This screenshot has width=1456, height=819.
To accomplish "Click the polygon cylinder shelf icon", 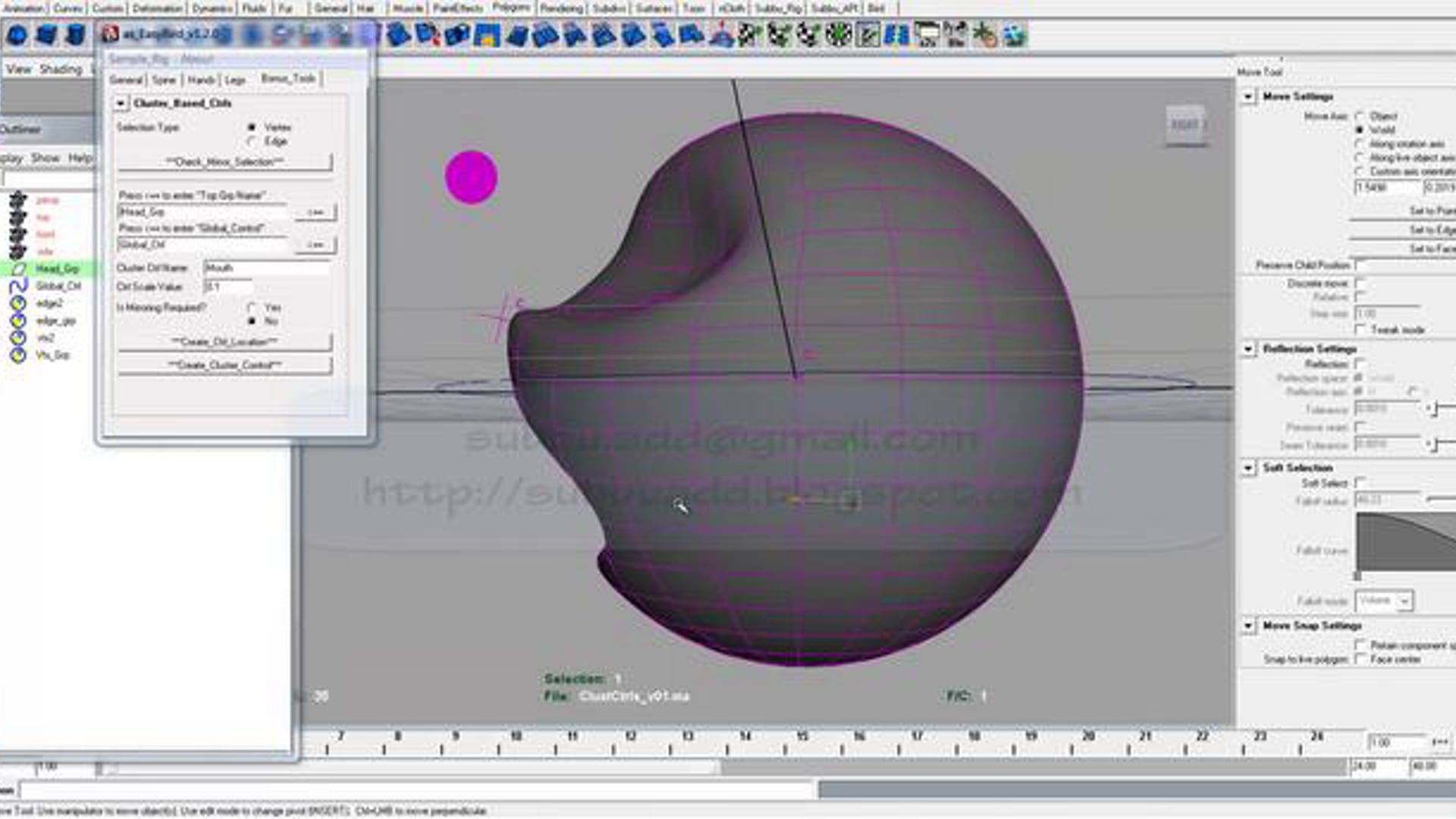I will coord(75,35).
